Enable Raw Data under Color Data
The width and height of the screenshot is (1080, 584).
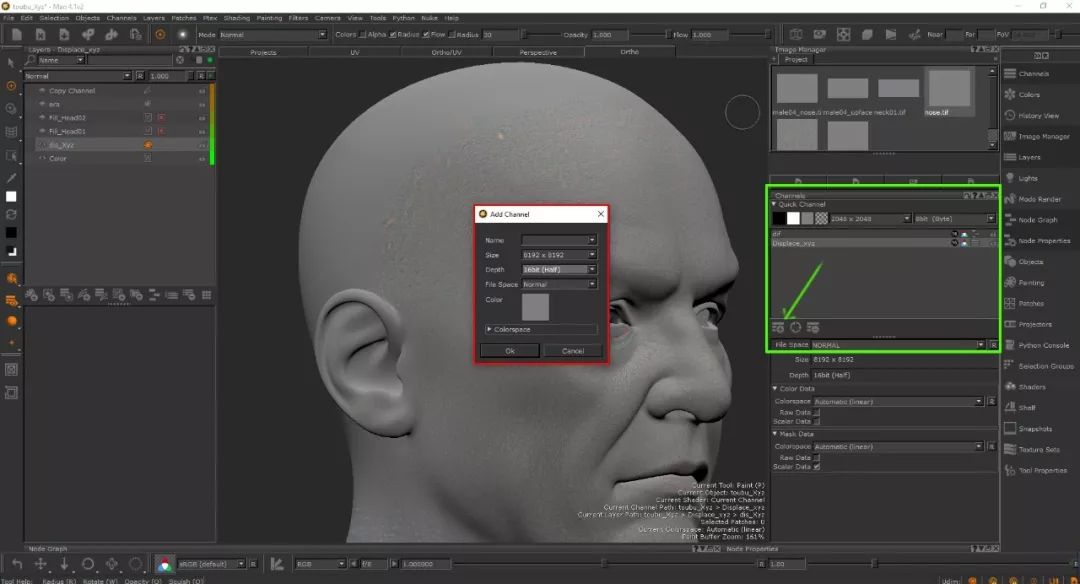point(817,412)
